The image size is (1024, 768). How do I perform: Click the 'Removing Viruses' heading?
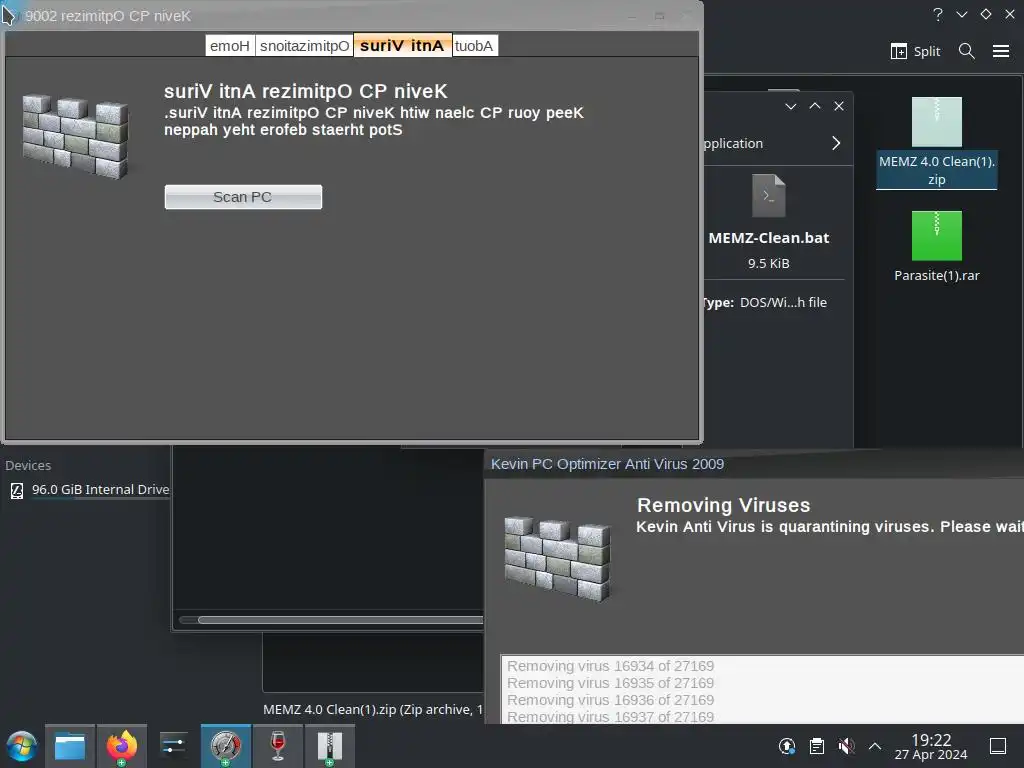point(724,505)
